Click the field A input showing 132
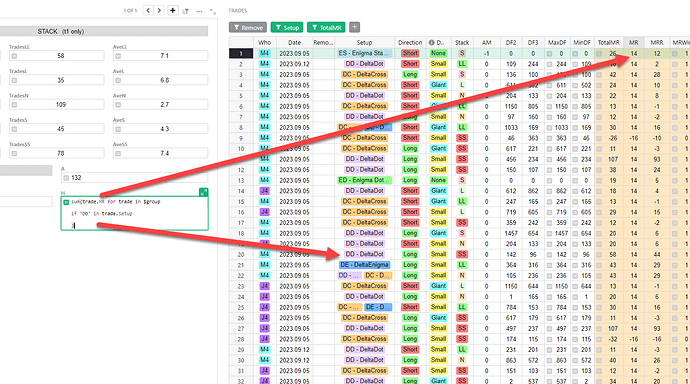 pyautogui.click(x=134, y=178)
